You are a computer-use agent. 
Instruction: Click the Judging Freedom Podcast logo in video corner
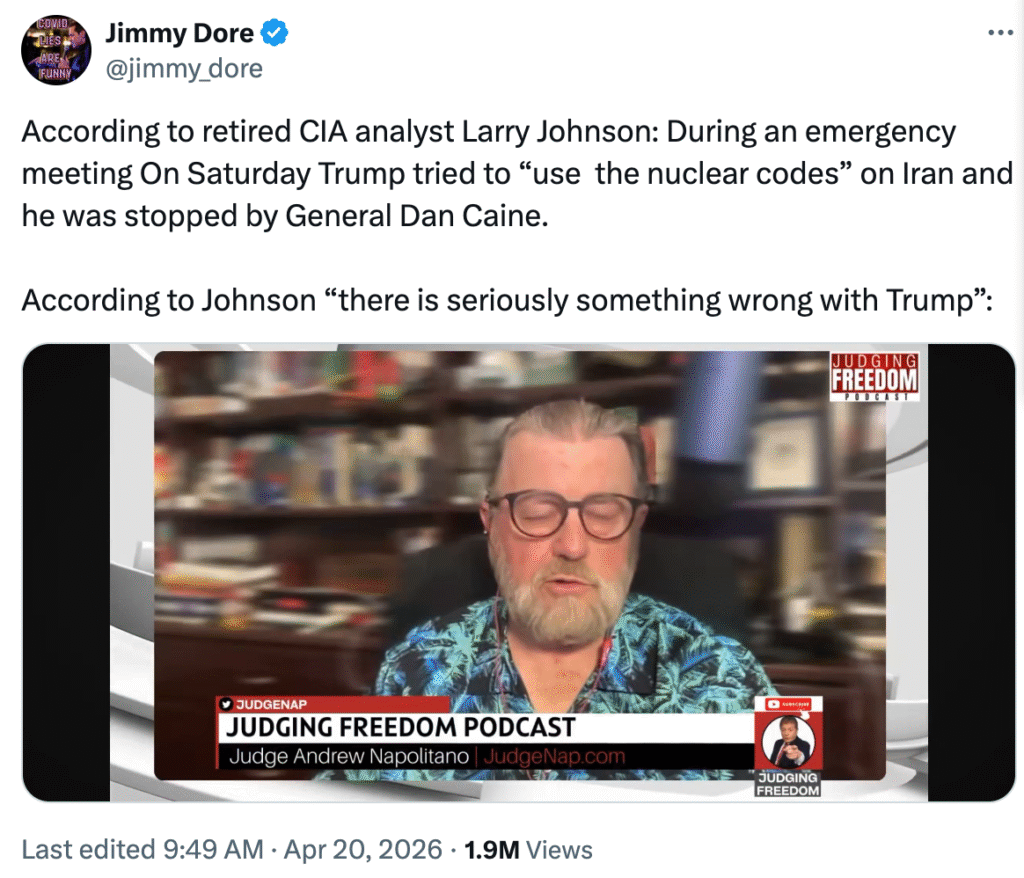click(874, 376)
